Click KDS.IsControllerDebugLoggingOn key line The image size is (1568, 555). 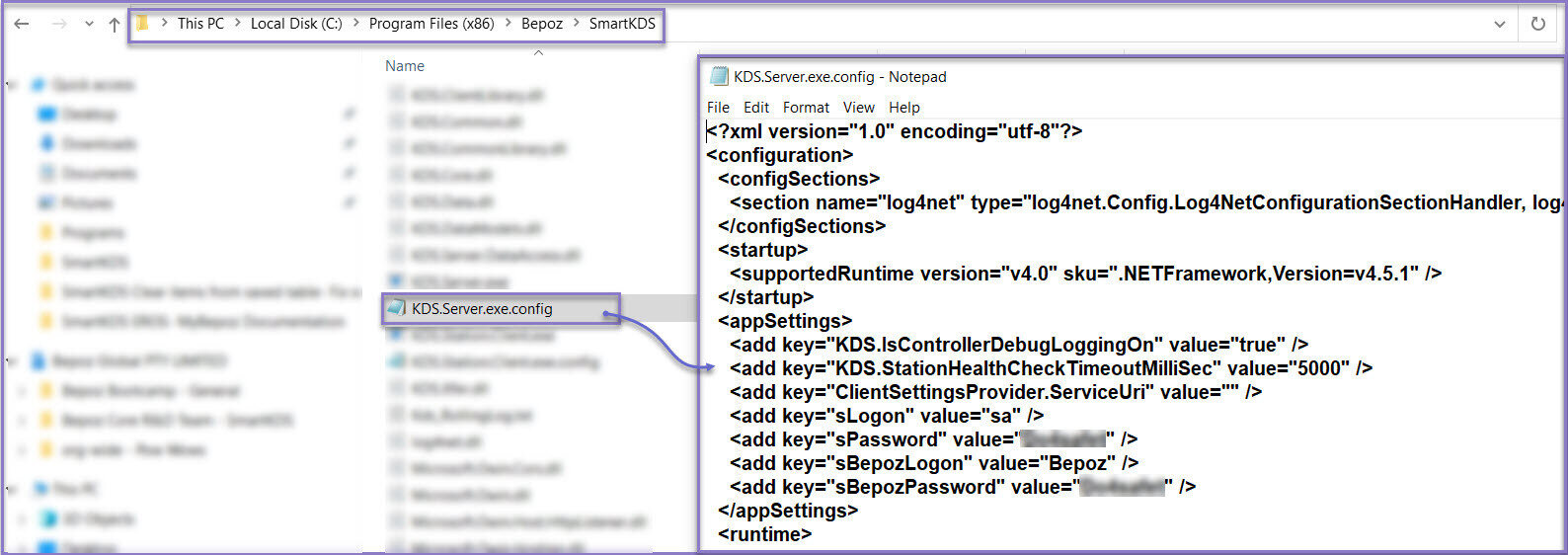click(1019, 345)
